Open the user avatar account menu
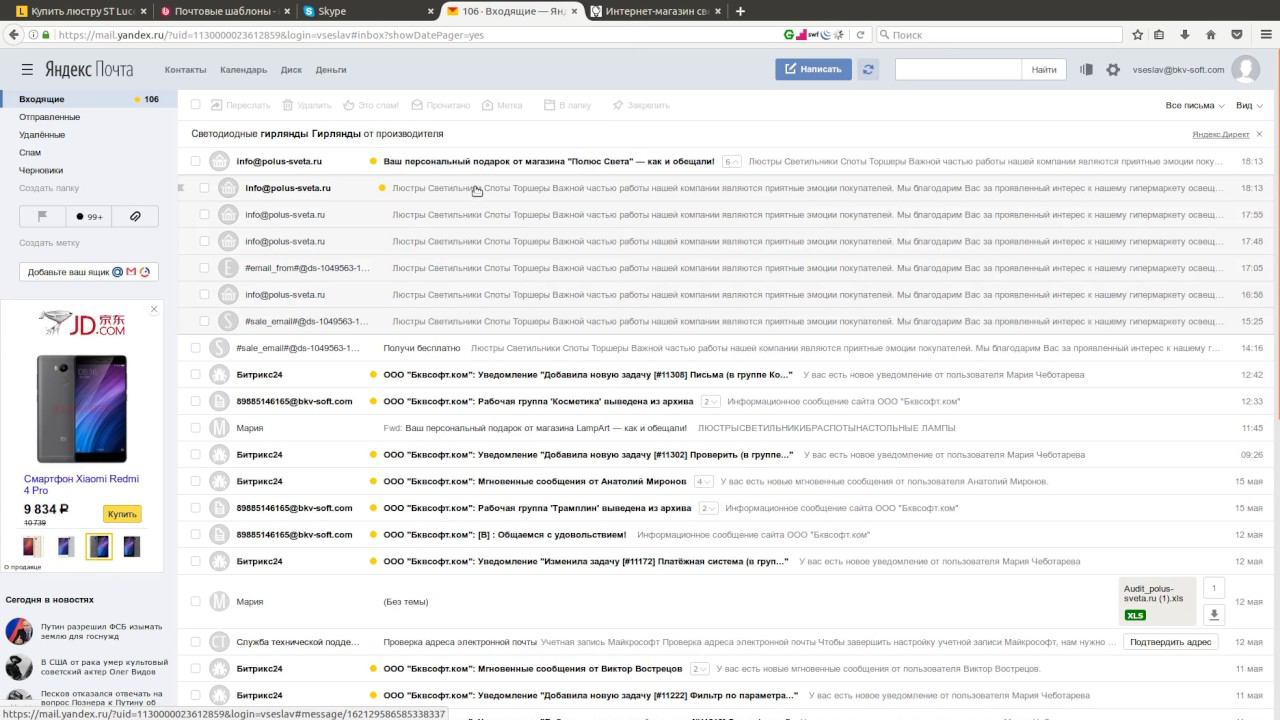The image size is (1280, 720). pyautogui.click(x=1245, y=69)
